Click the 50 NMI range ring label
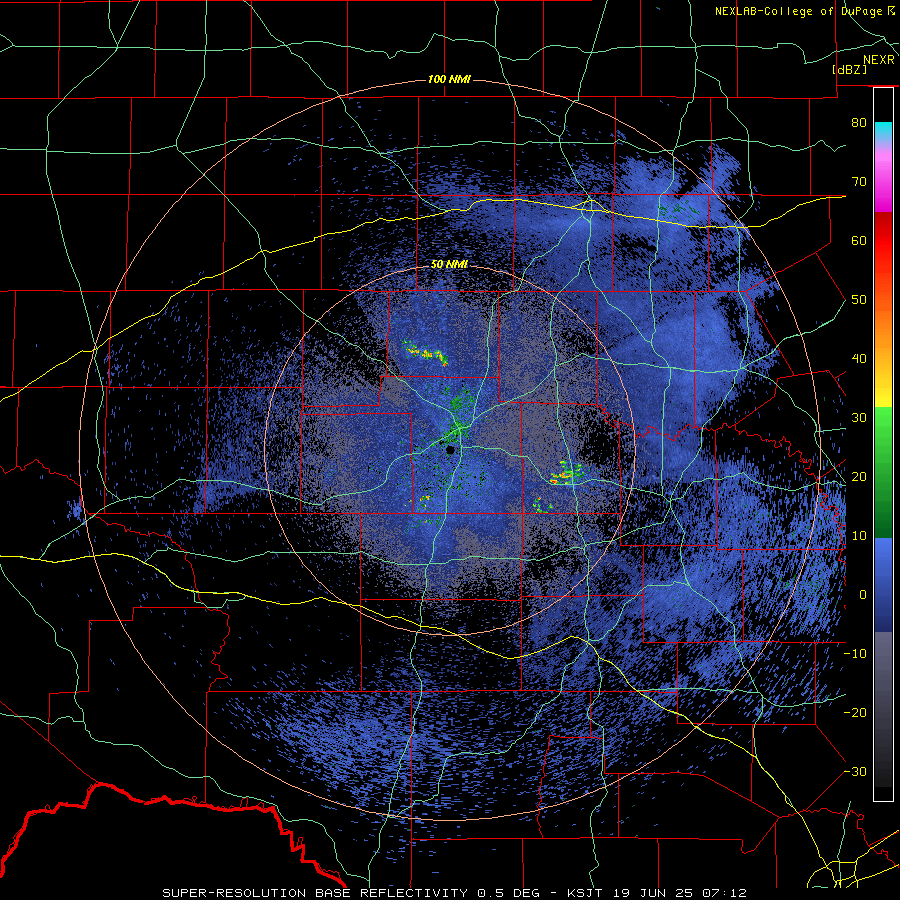Viewport: 900px width, 900px height. (449, 265)
